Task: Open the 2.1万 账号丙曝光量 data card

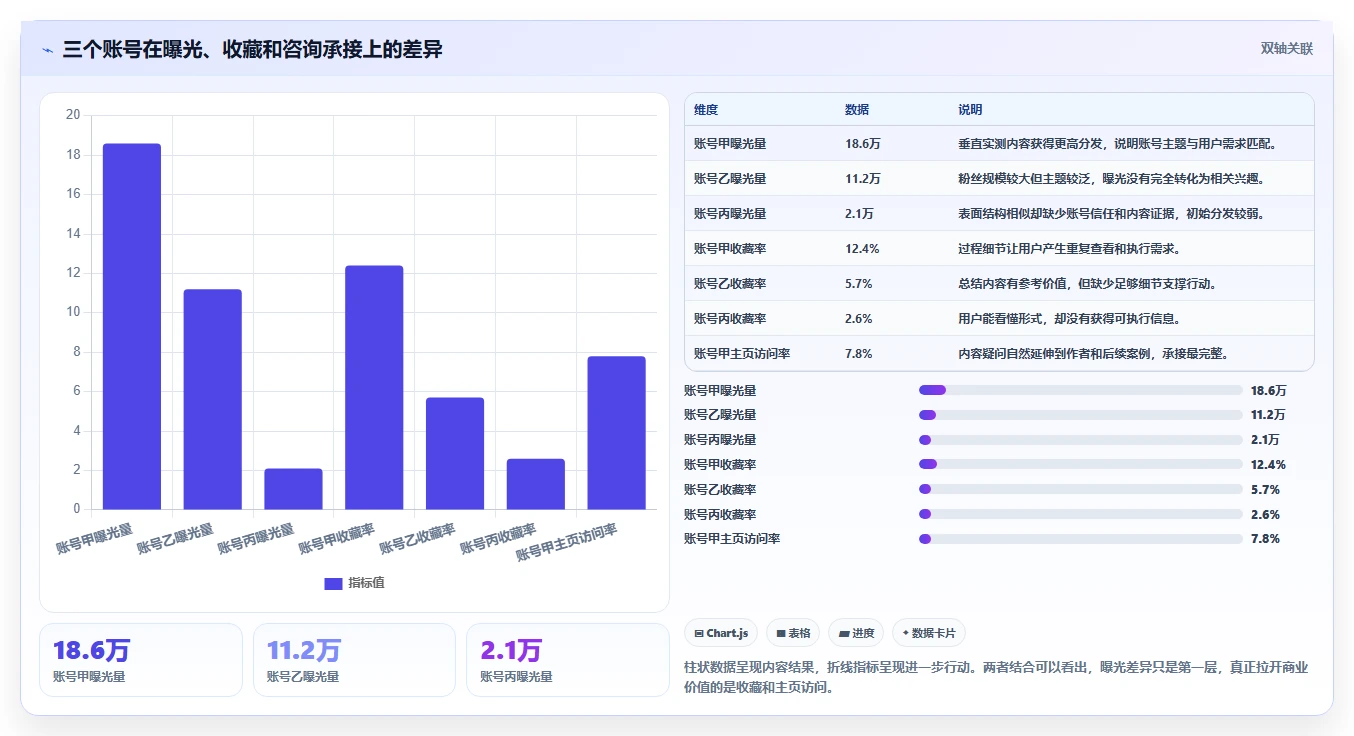Action: [x=568, y=660]
